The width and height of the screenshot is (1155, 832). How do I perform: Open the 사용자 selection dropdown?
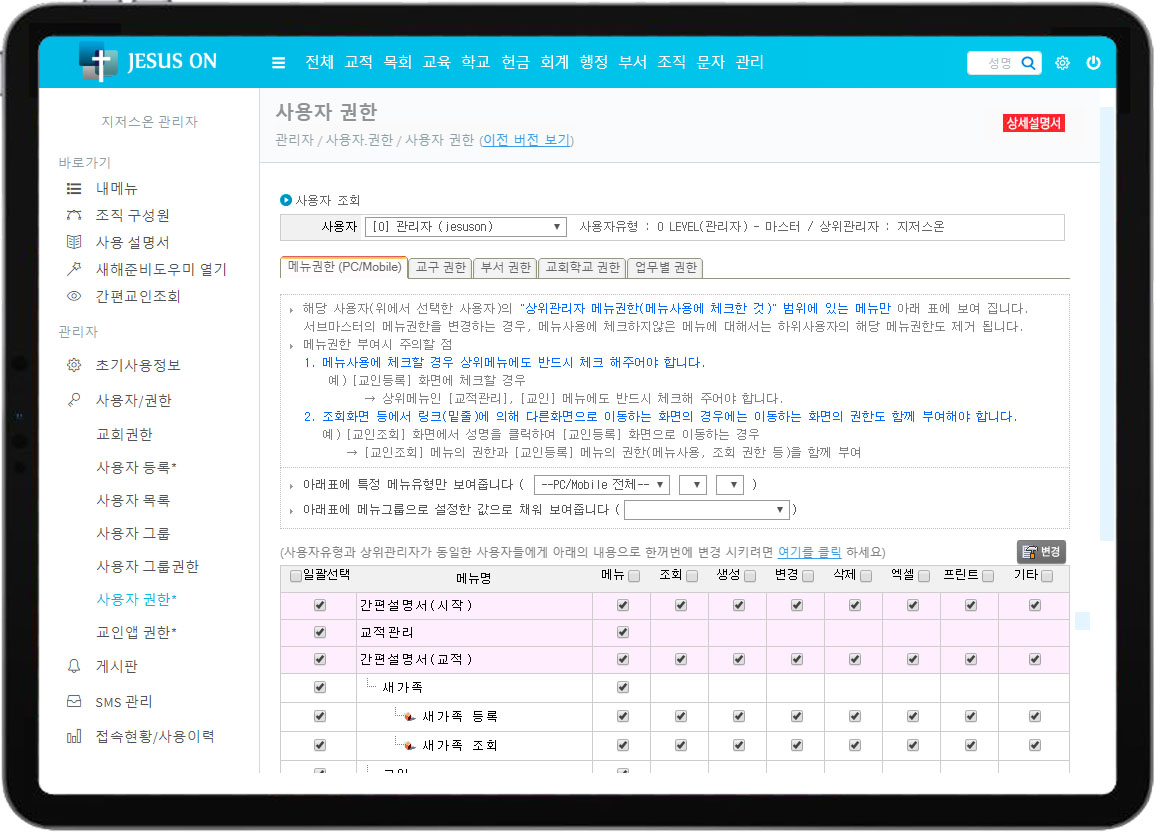tap(465, 227)
